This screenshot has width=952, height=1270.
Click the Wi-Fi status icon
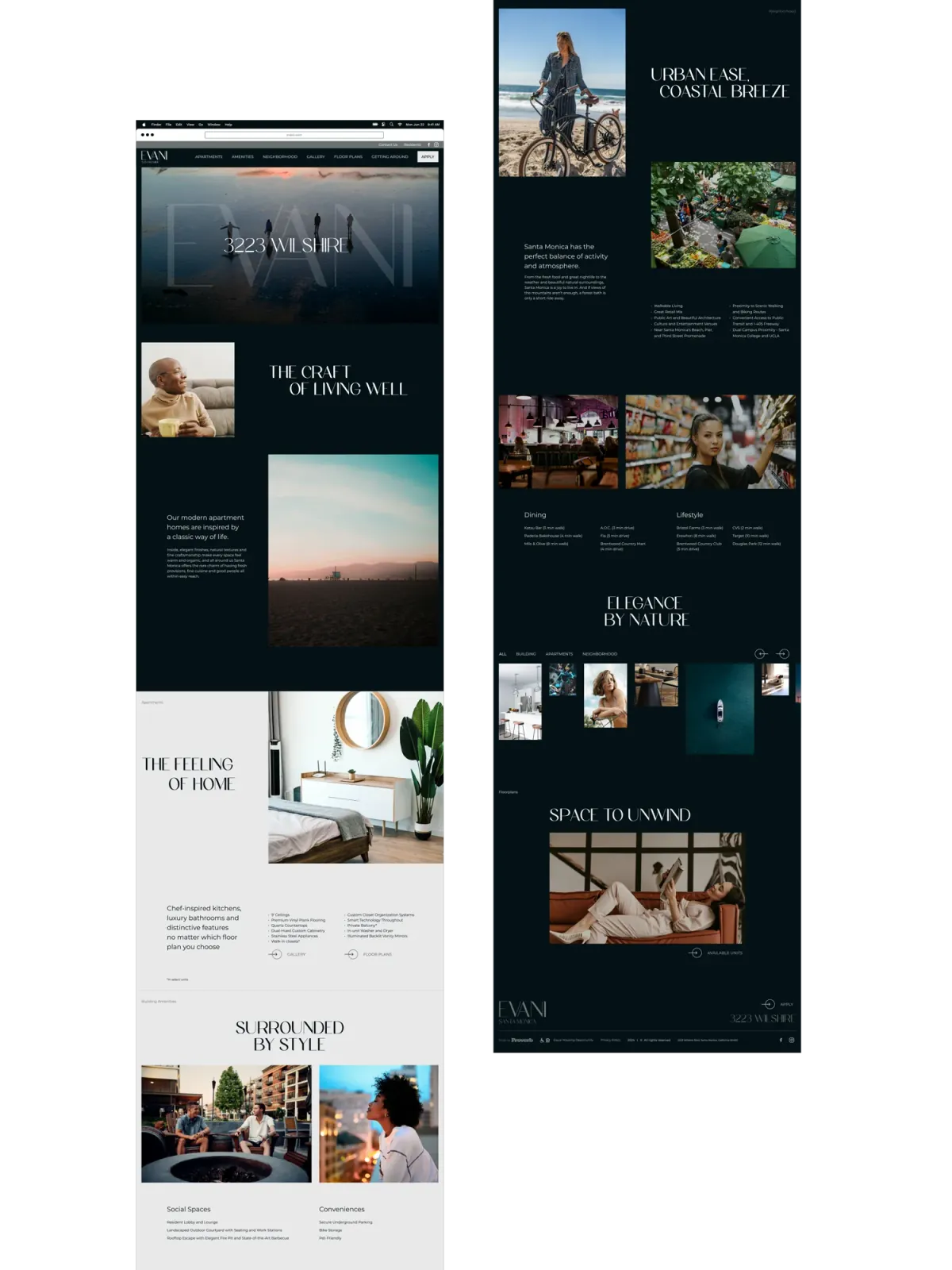tap(400, 125)
